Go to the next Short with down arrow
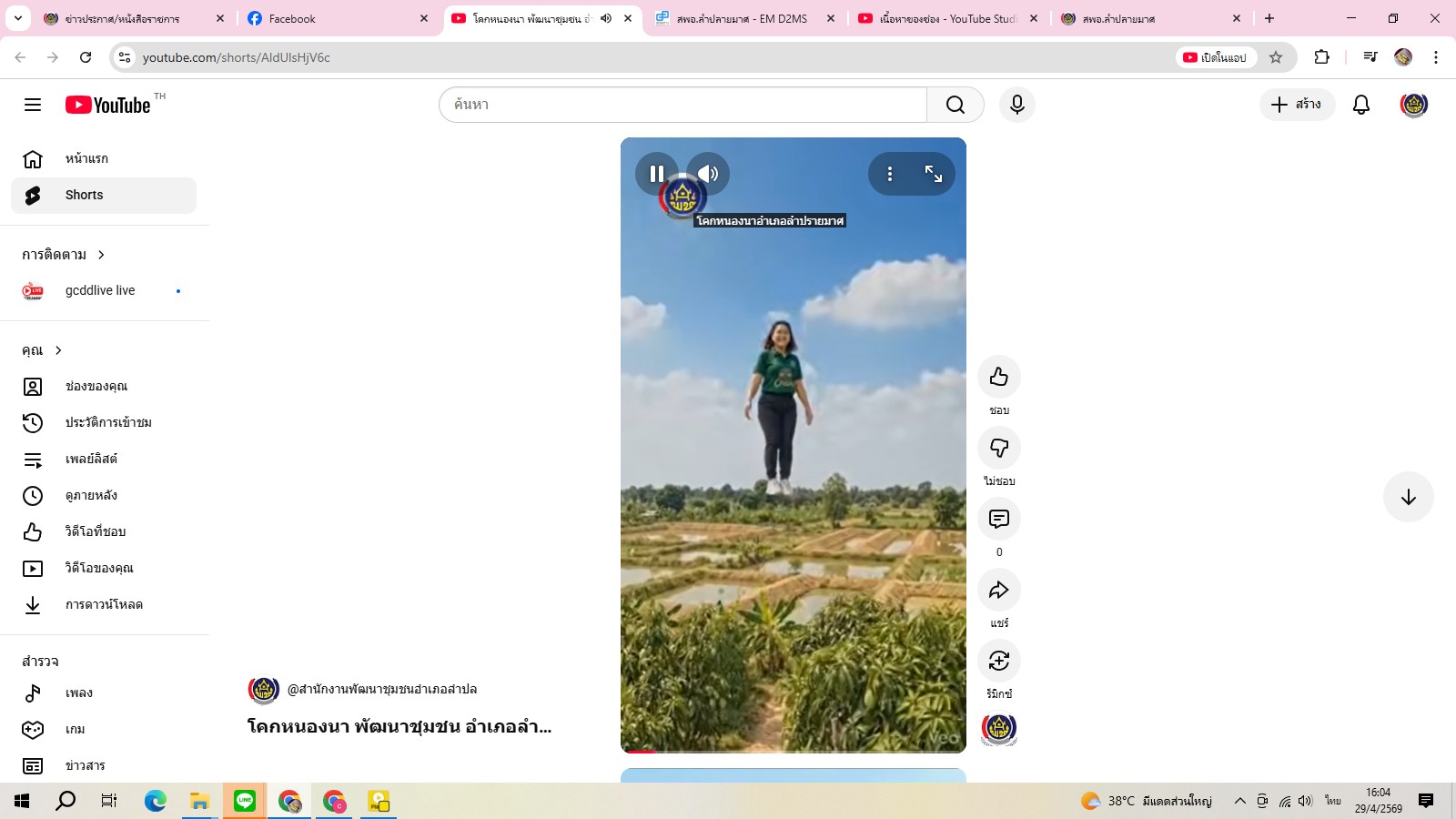This screenshot has height=819, width=1456. point(1408,497)
